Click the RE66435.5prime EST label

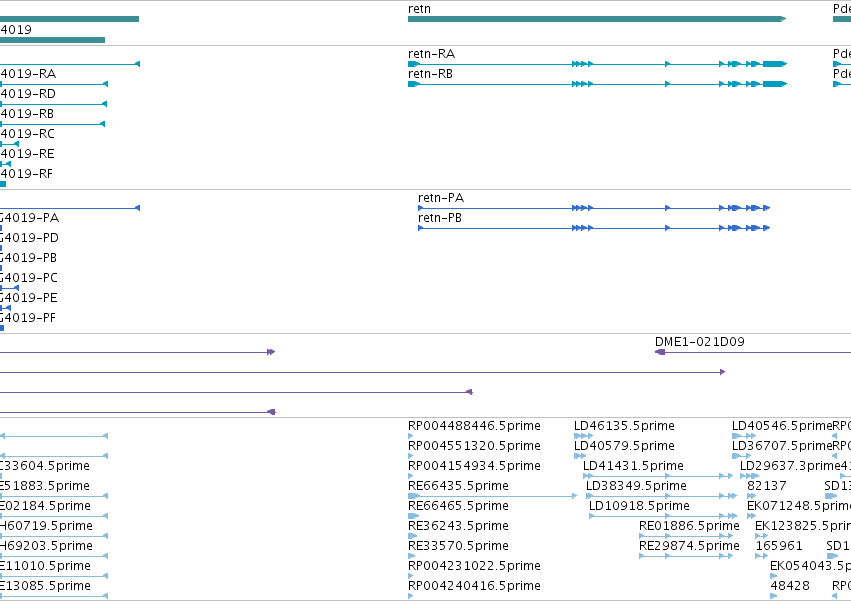click(x=458, y=485)
